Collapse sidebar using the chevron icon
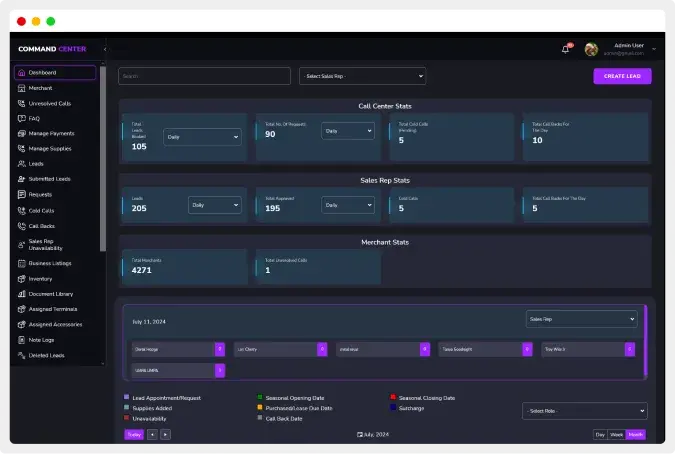This screenshot has width=675, height=454. [x=104, y=48]
